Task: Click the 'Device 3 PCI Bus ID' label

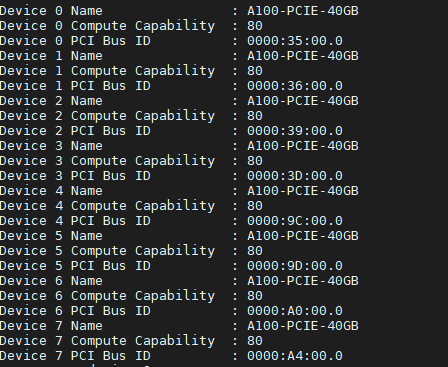Action: 75,176
